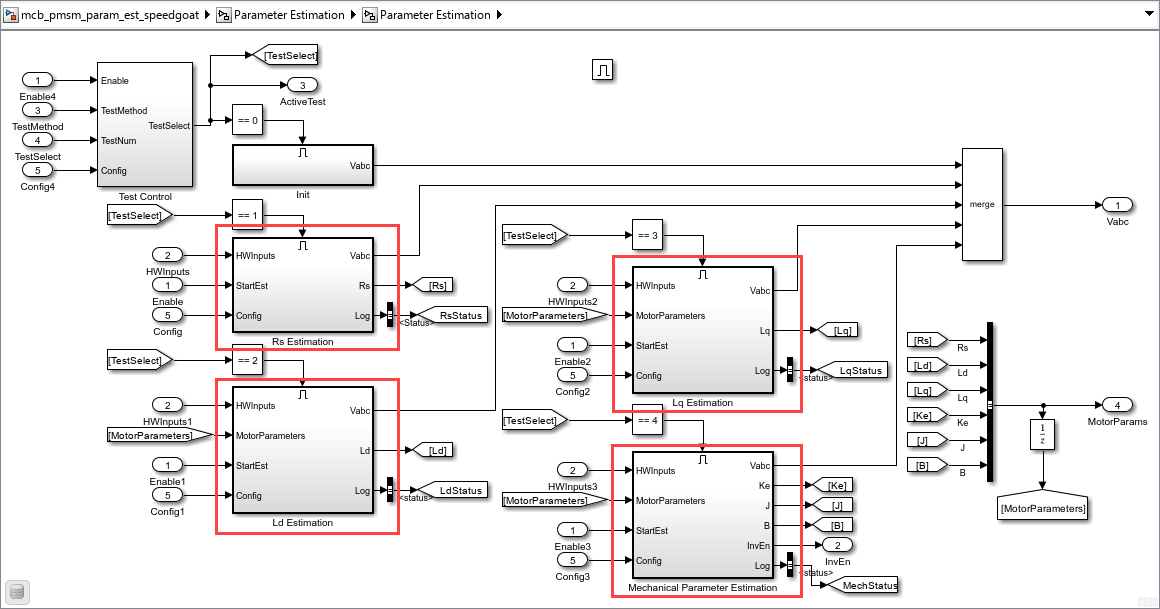
Task: Select the bus creator next to RsStatus
Action: pos(390,315)
